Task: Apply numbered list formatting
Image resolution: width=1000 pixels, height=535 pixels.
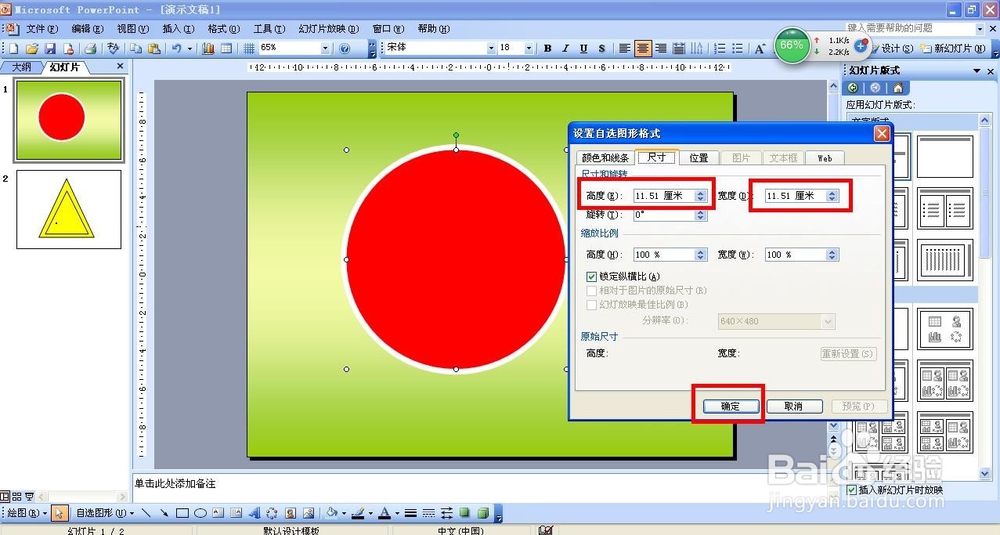Action: (x=720, y=48)
